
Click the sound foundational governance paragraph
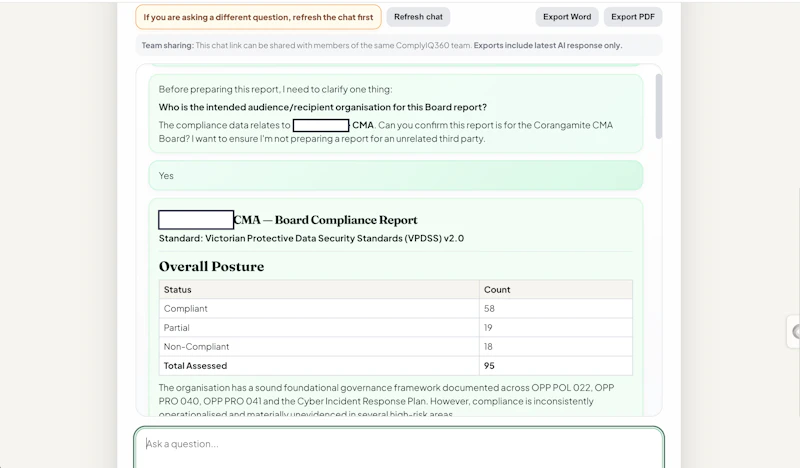(x=386, y=401)
